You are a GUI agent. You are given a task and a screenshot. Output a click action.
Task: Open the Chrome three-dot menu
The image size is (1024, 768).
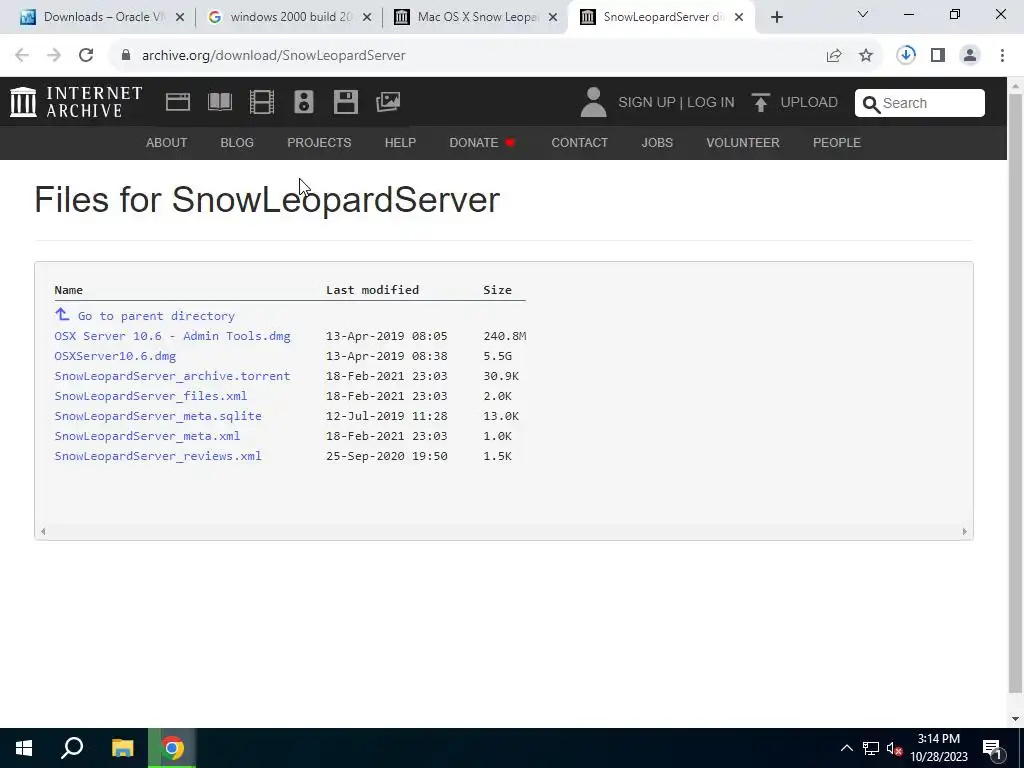click(1002, 56)
